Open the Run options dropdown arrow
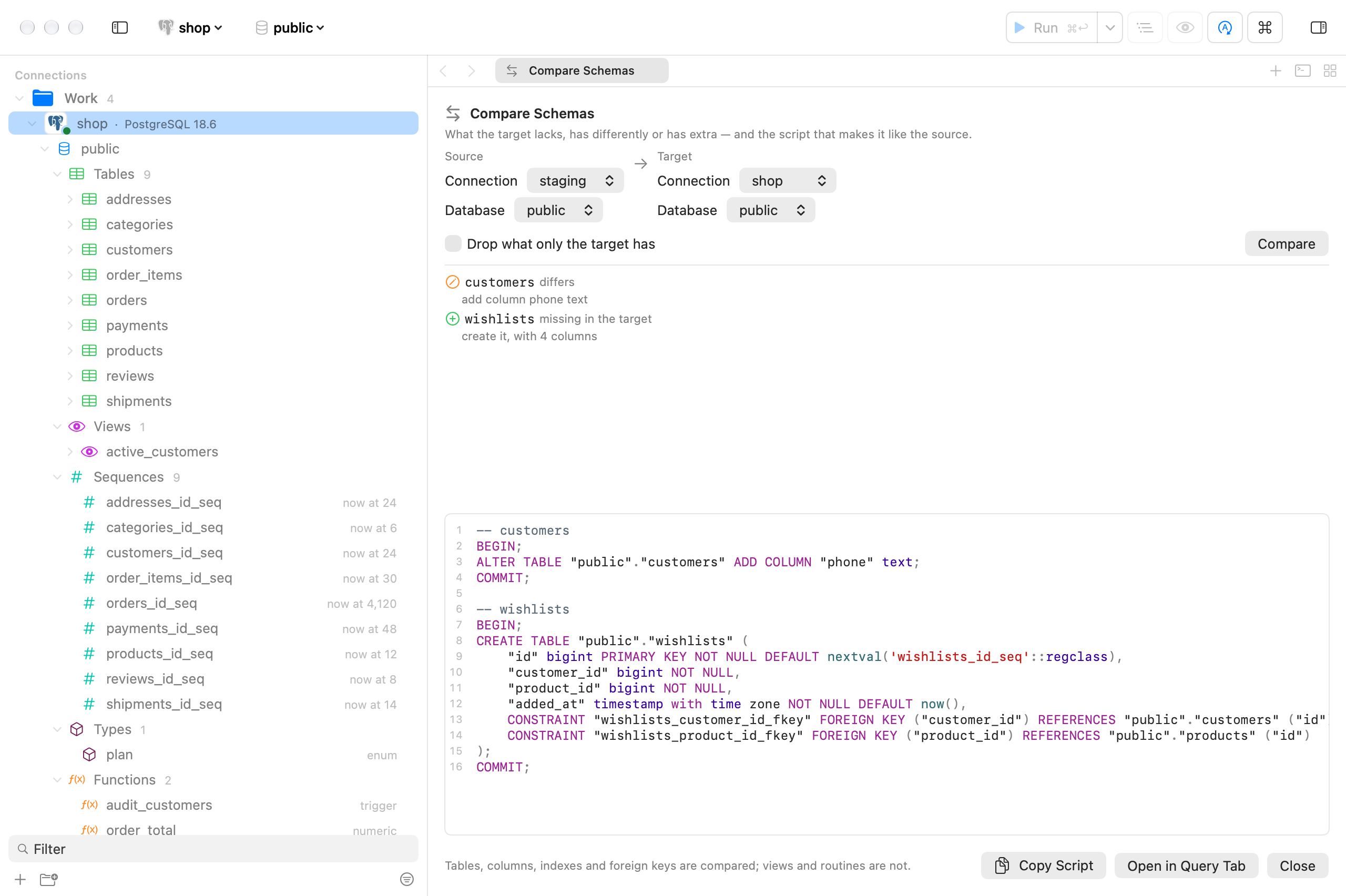The height and width of the screenshot is (896, 1346). (1109, 27)
